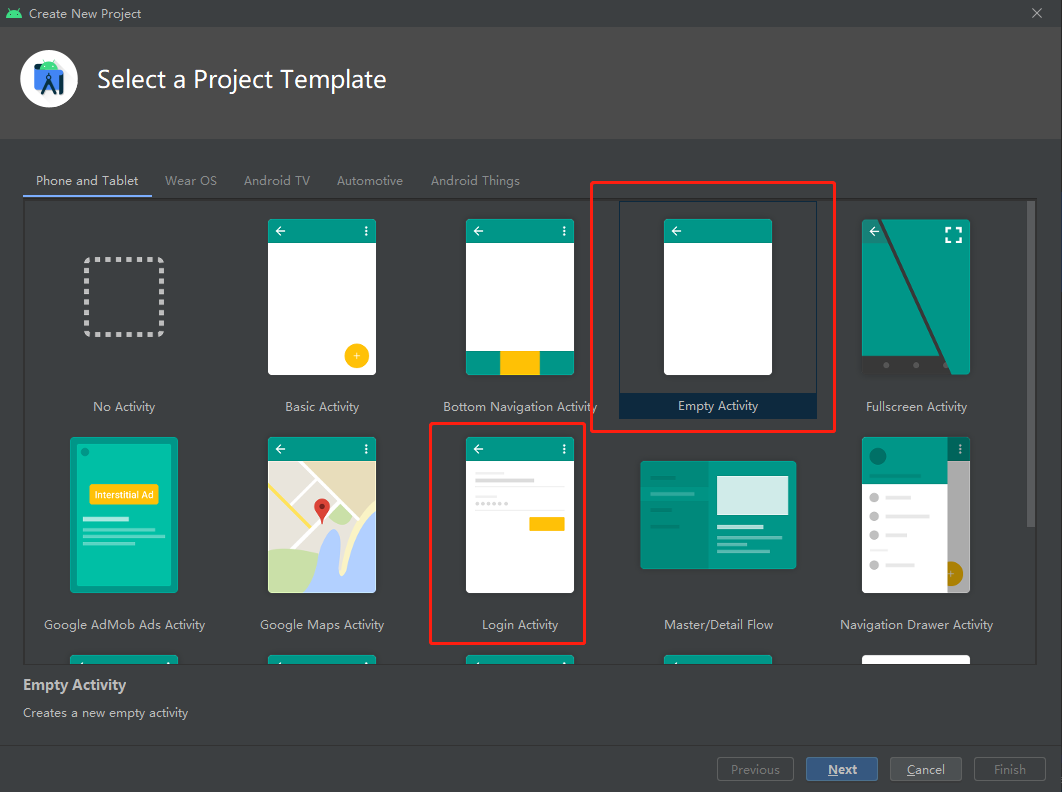Image resolution: width=1062 pixels, height=792 pixels.
Task: Pick the Bottom Navigation Activity thumbnail
Action: coord(519,297)
